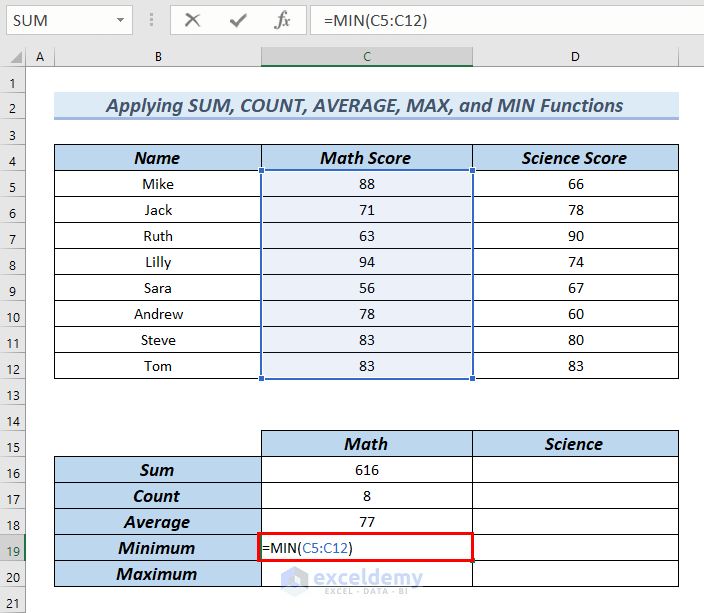Screen dimensions: 704x613
Task: Click the Sum result cell 616
Action: point(366,470)
